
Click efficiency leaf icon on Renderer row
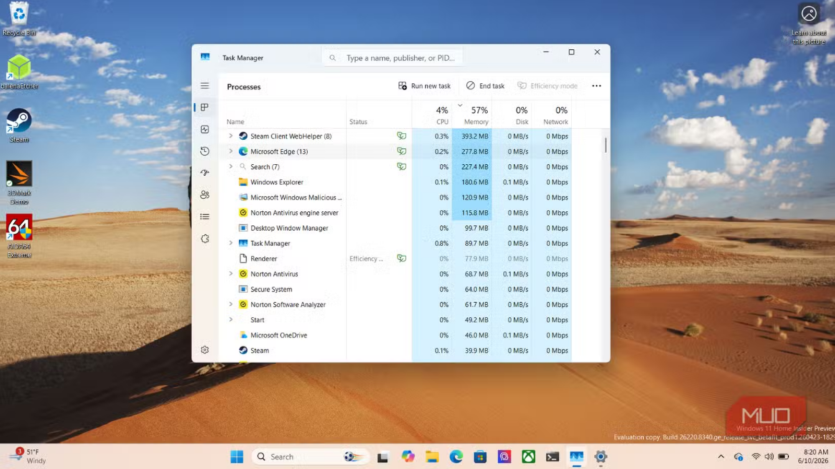(402, 259)
